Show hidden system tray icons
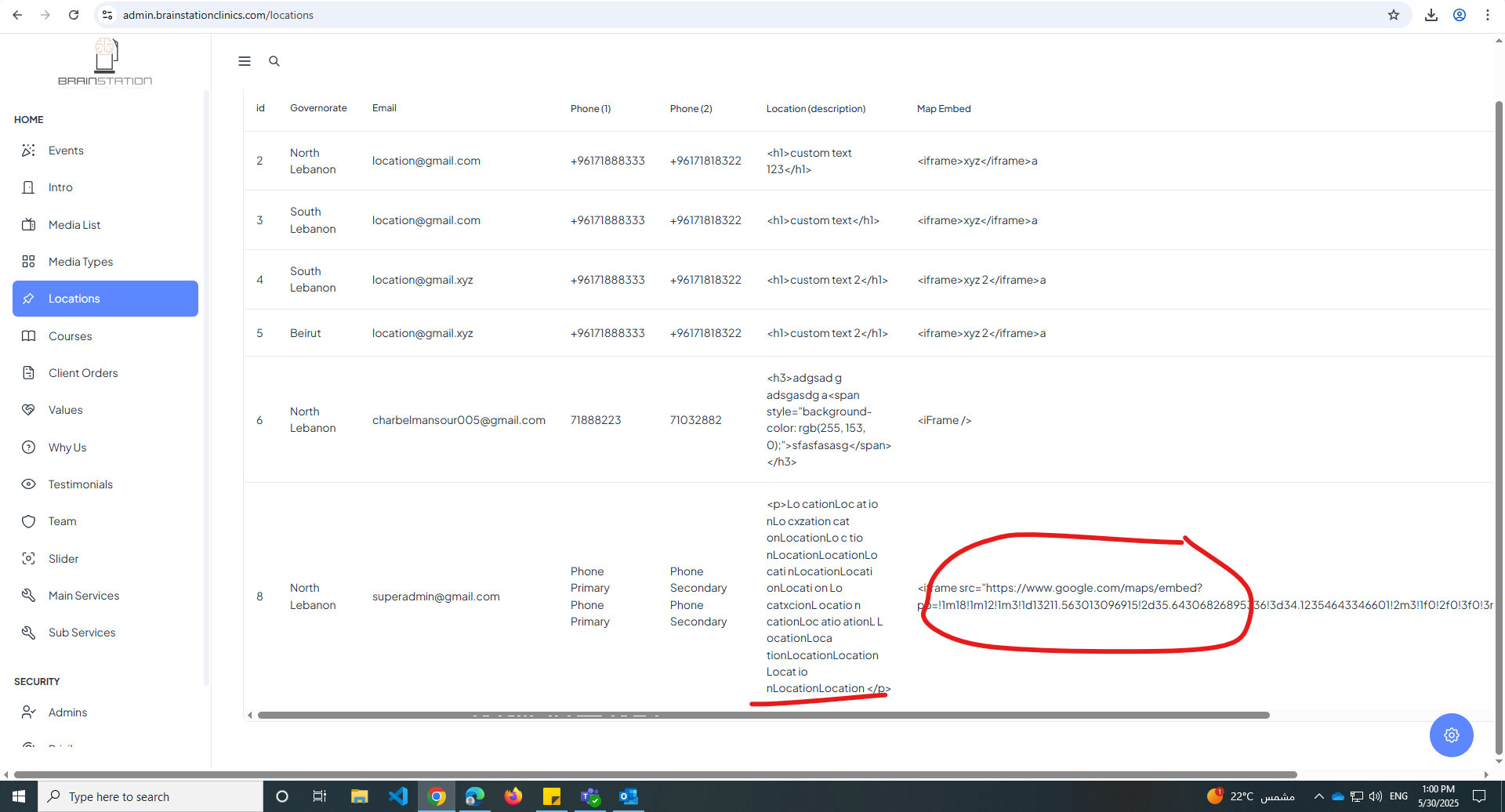Viewport: 1505px width, 812px height. click(x=1318, y=796)
